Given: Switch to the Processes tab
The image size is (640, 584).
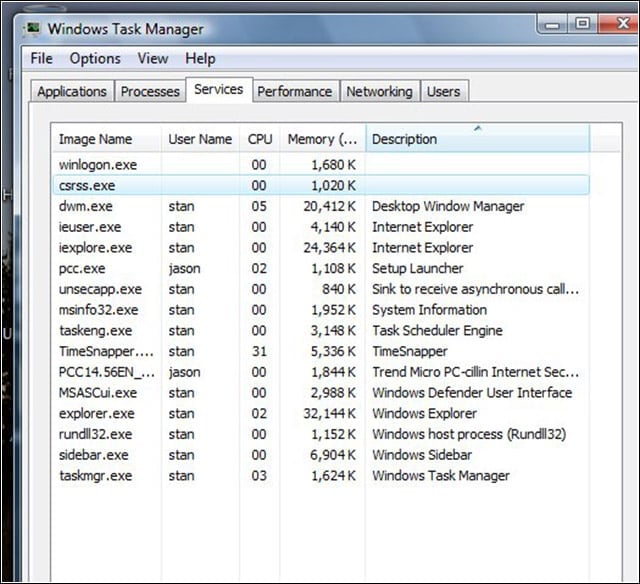Looking at the screenshot, I should 150,91.
